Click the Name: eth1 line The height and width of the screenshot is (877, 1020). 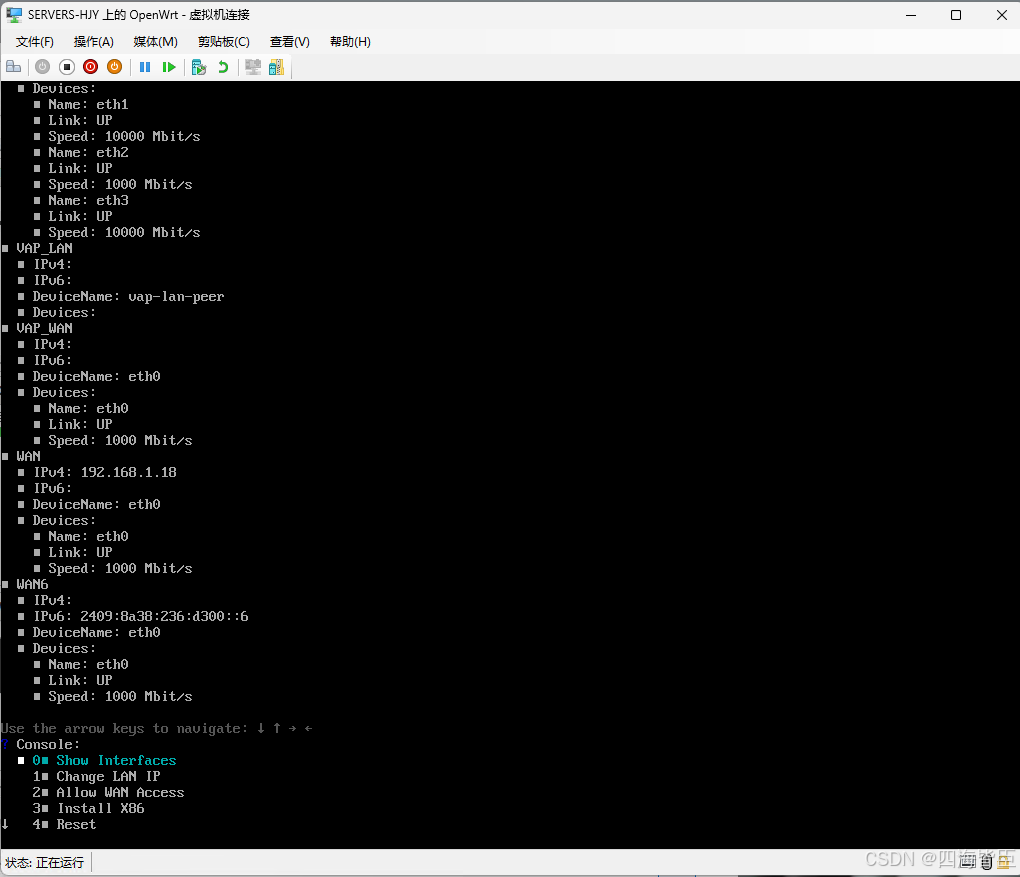88,104
